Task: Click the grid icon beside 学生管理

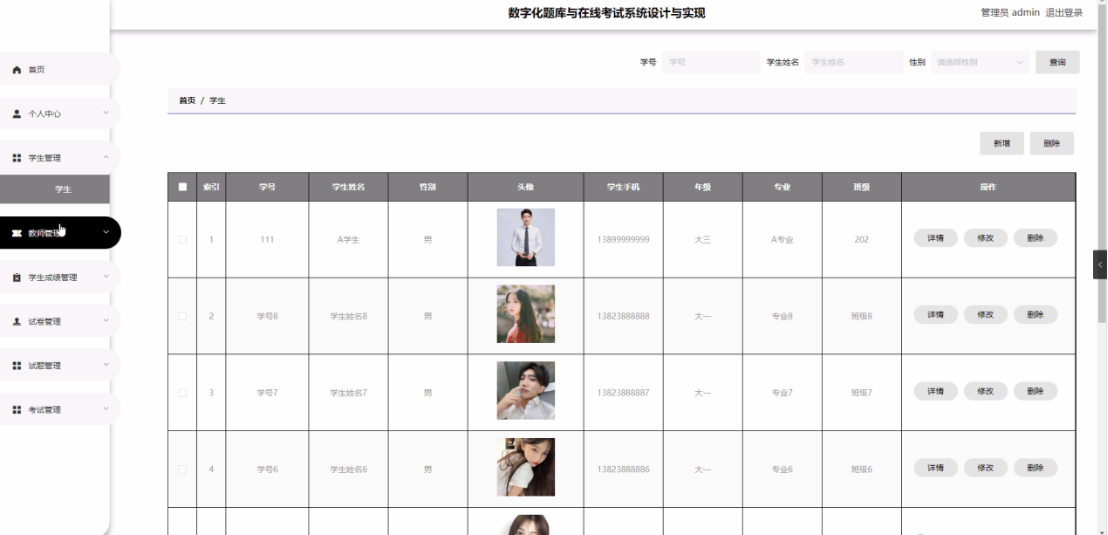Action: tap(17, 158)
